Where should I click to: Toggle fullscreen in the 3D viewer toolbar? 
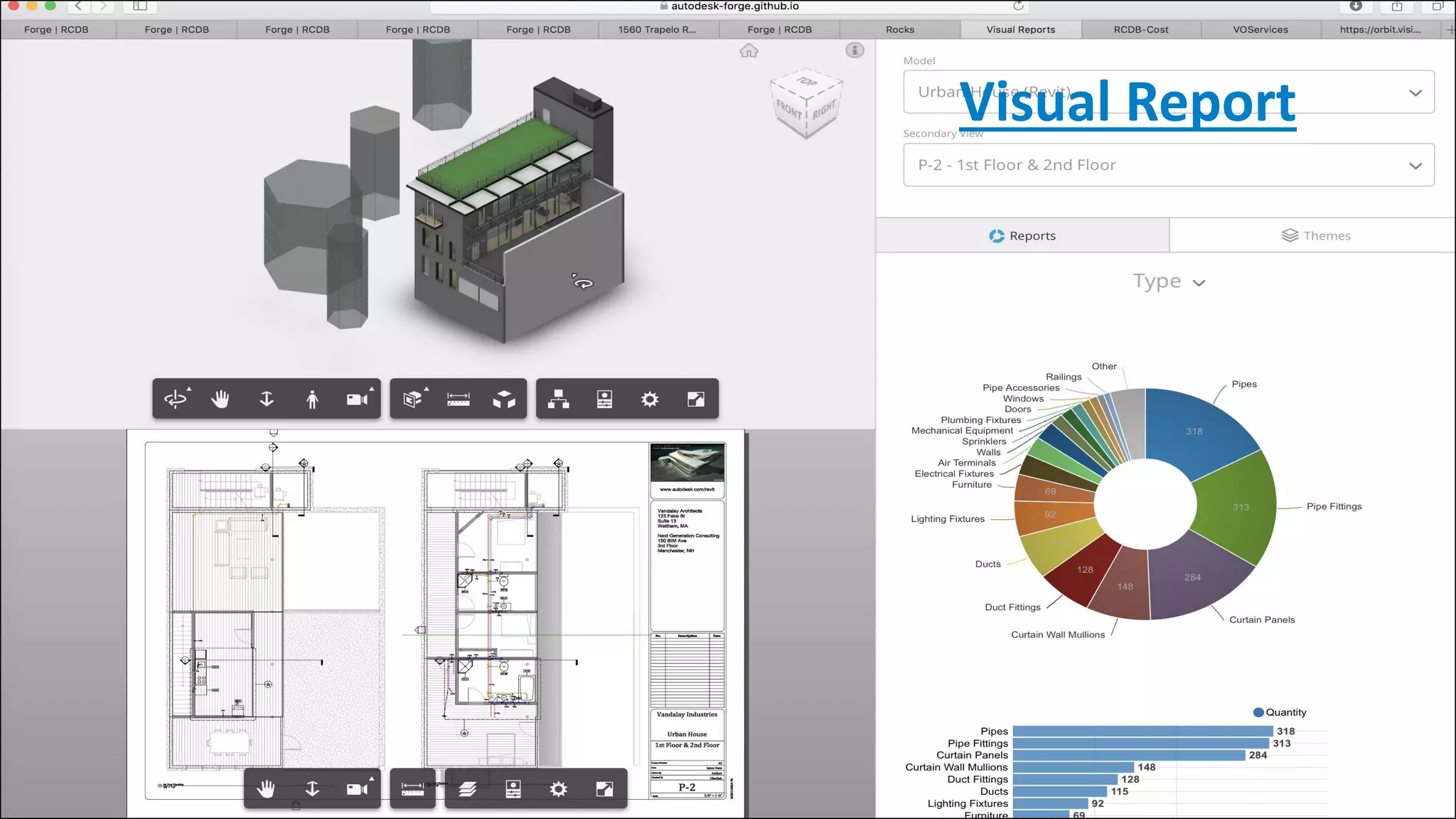click(x=696, y=399)
